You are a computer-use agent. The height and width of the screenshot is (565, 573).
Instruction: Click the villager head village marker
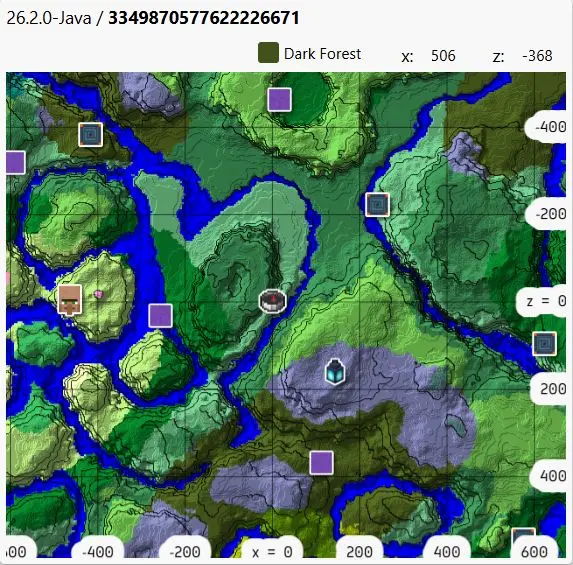[x=70, y=300]
